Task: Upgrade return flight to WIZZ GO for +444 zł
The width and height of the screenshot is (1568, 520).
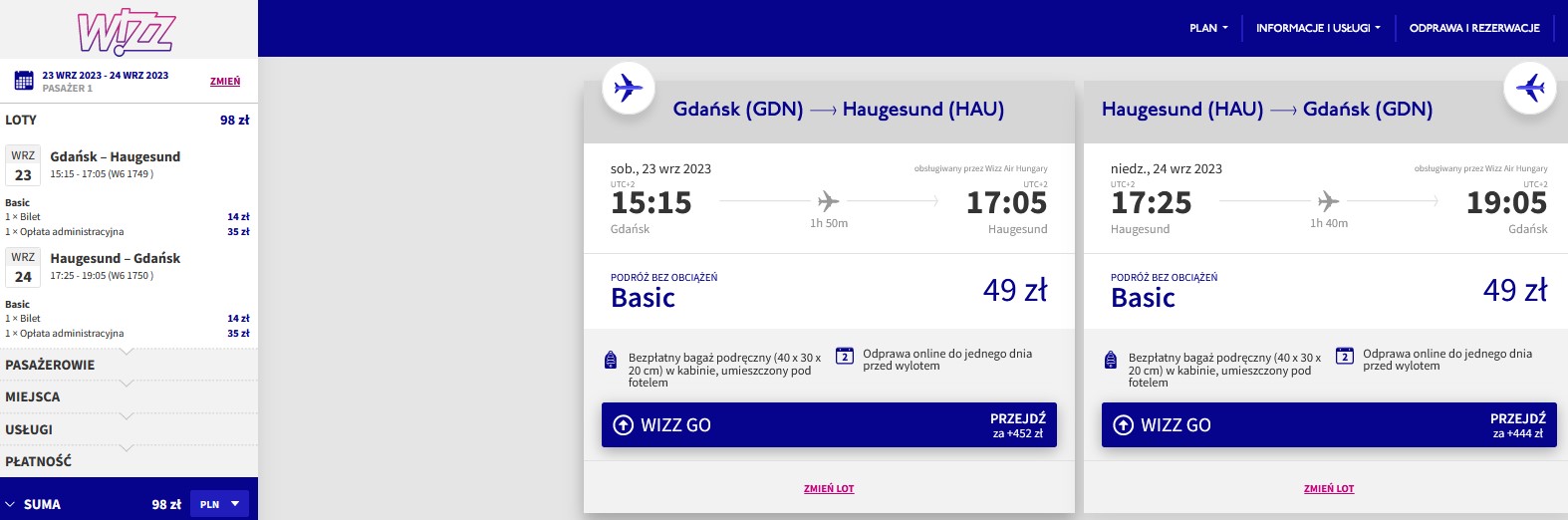Action: click(x=1329, y=425)
